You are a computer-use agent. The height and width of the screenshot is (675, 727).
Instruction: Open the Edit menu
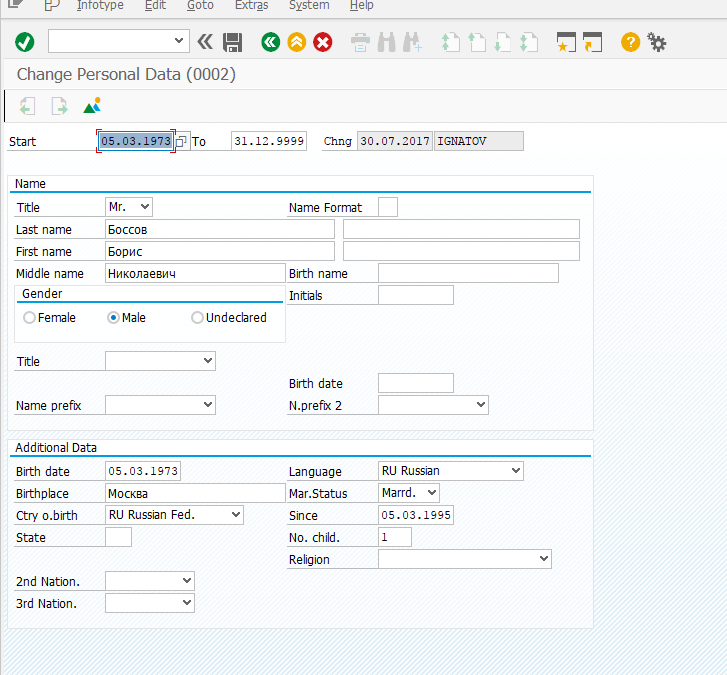(x=155, y=5)
